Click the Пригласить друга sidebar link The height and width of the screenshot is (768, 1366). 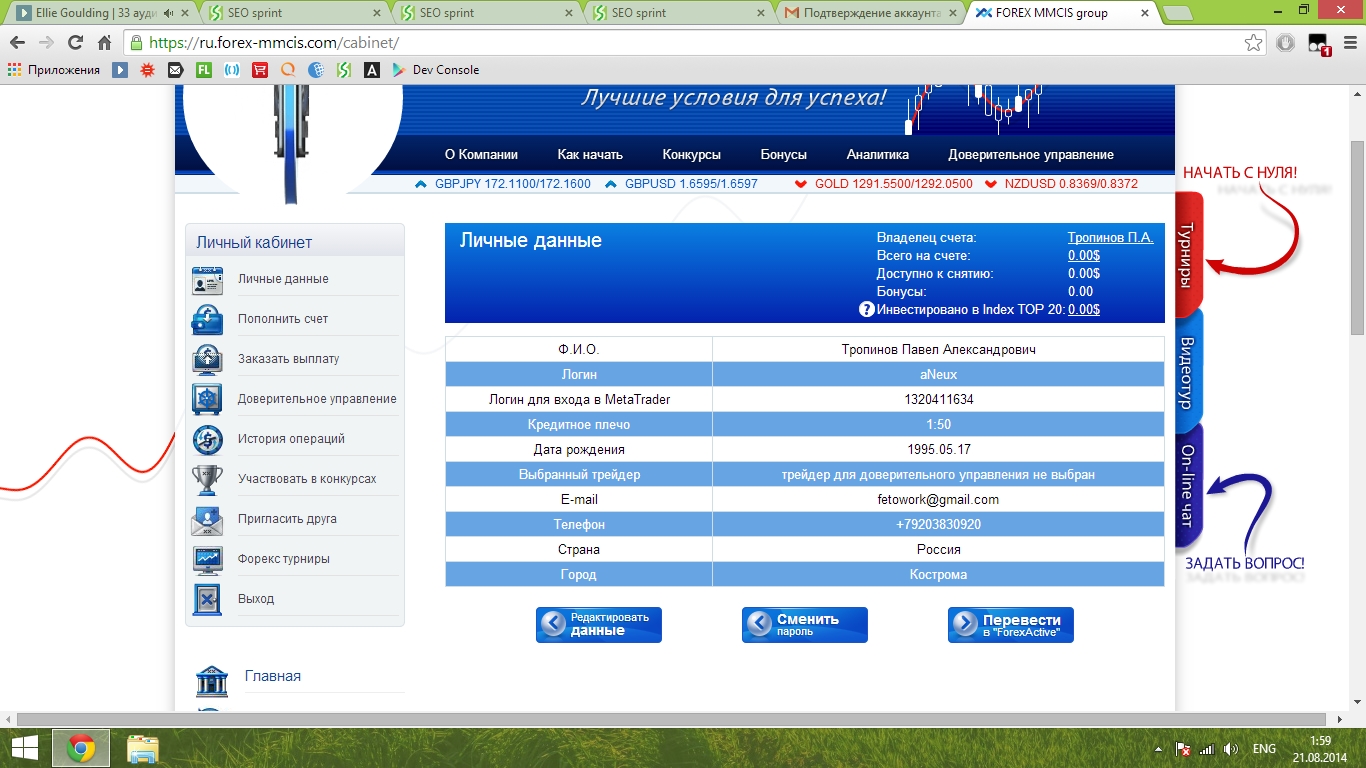(x=287, y=519)
